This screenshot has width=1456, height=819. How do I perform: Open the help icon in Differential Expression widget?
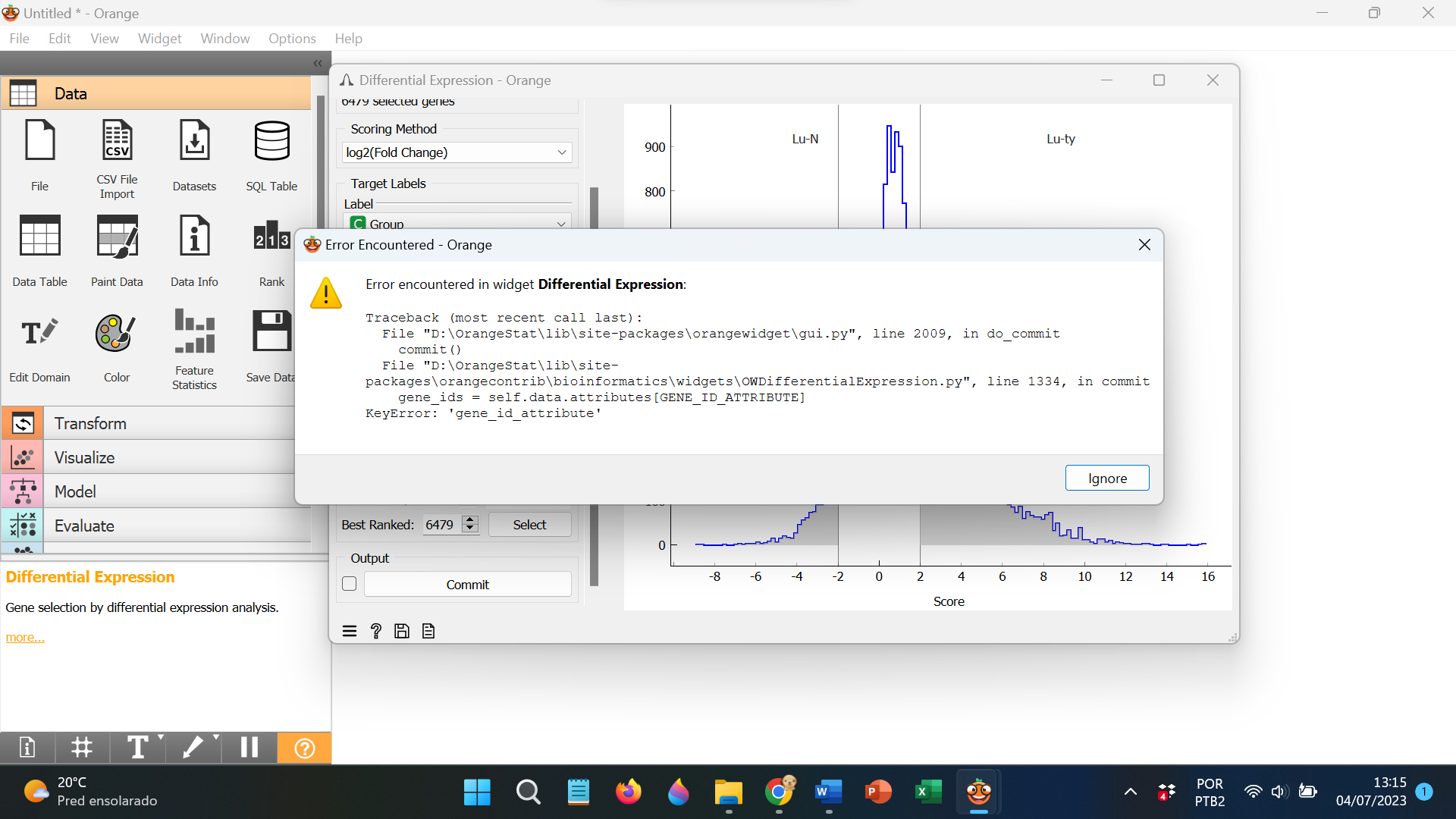376,630
